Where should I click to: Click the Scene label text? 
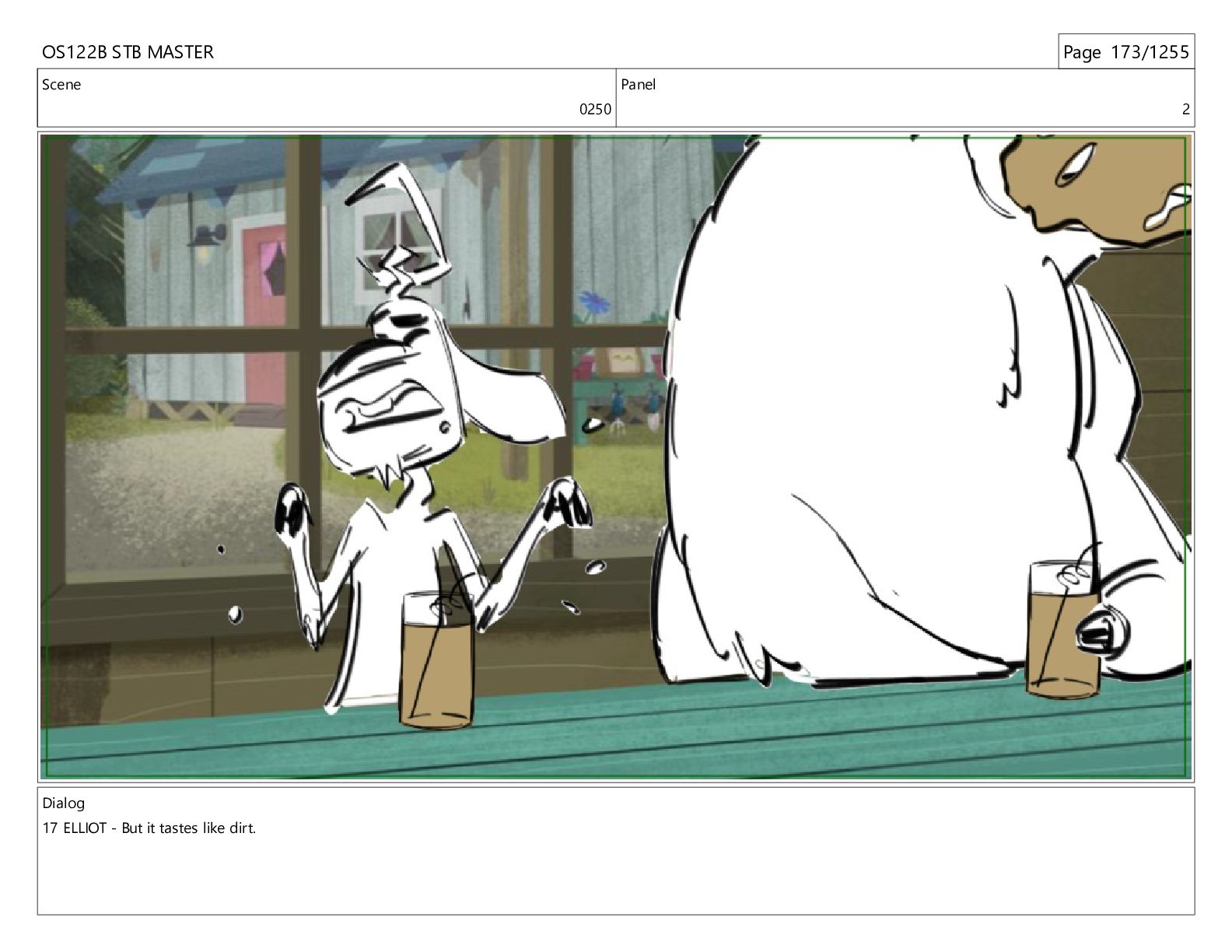[61, 85]
